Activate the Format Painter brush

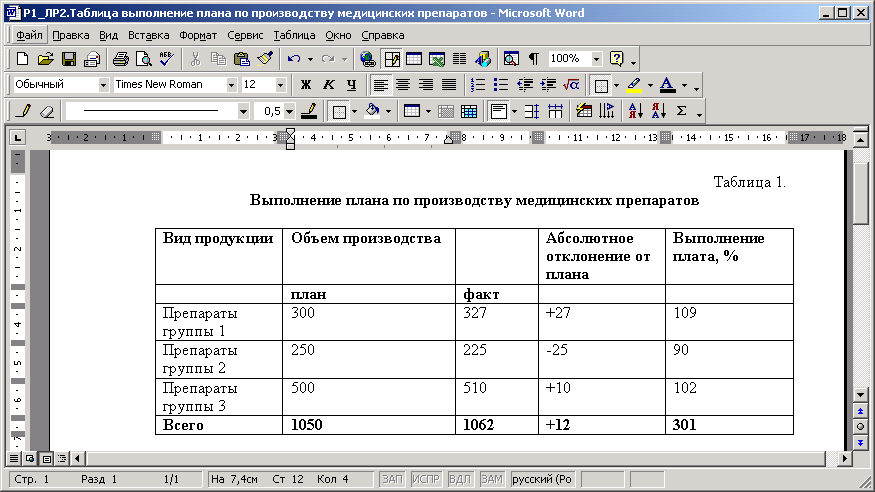point(265,59)
